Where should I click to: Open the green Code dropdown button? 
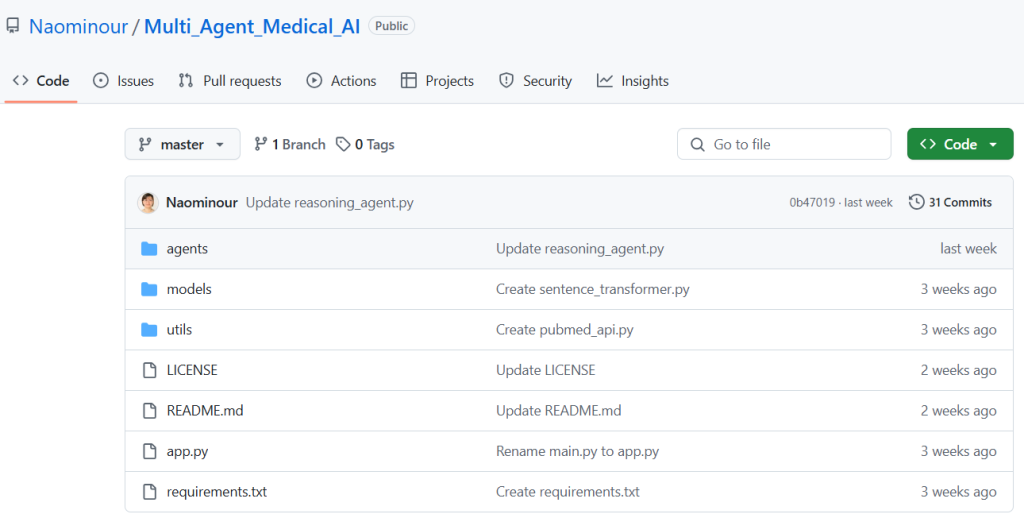pos(959,144)
